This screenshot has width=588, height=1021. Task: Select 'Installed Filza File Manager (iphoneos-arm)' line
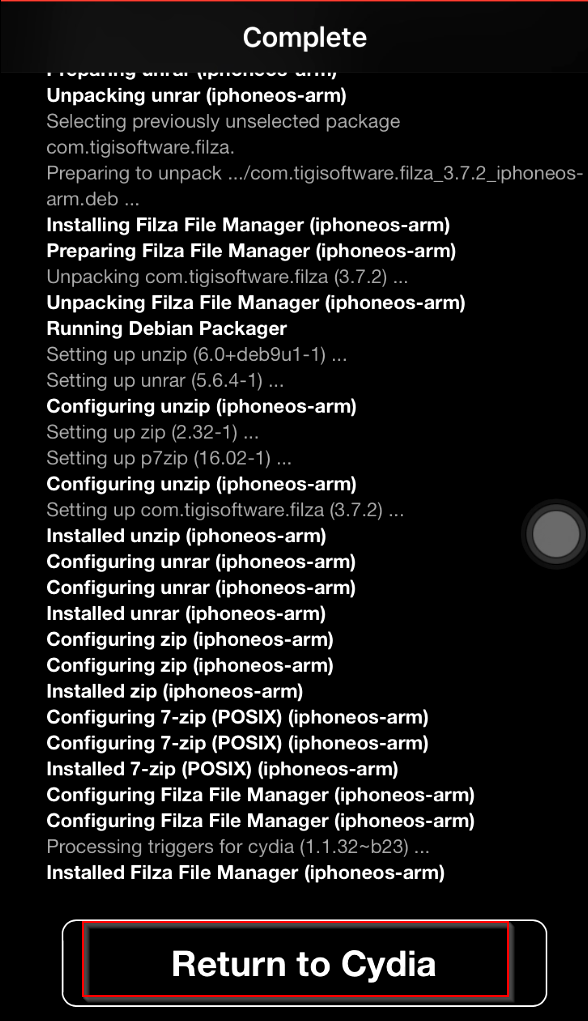click(x=245, y=873)
